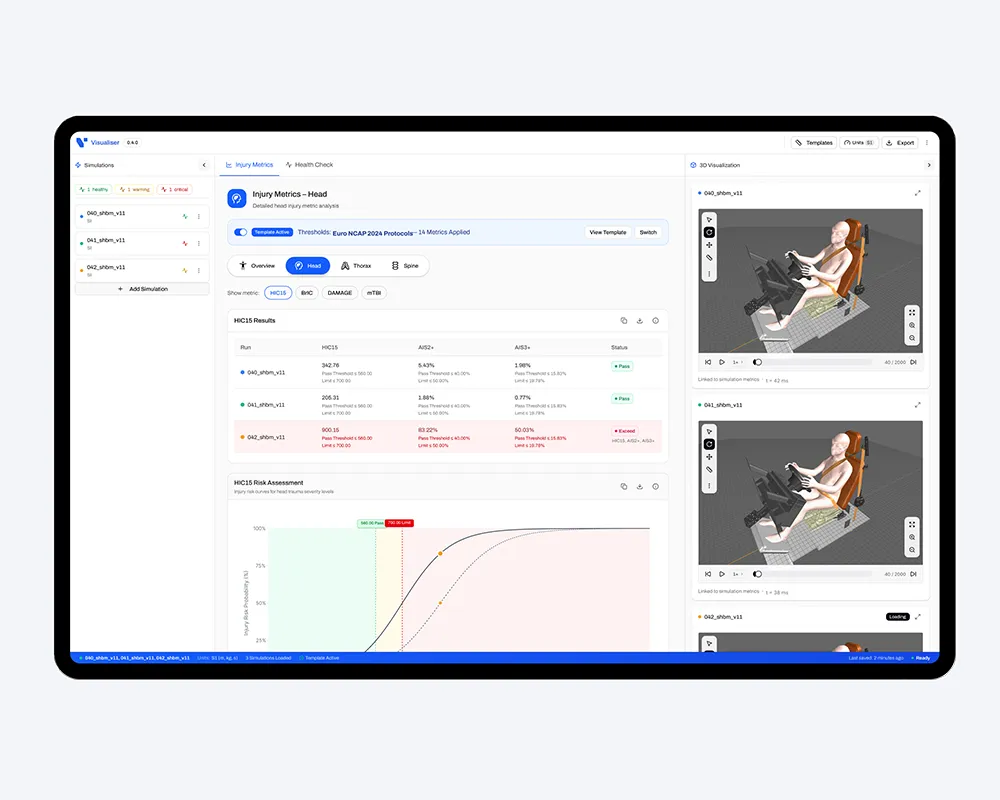Copy the HIC15 Risk Assessment chart
The image size is (1000, 800).
623,486
